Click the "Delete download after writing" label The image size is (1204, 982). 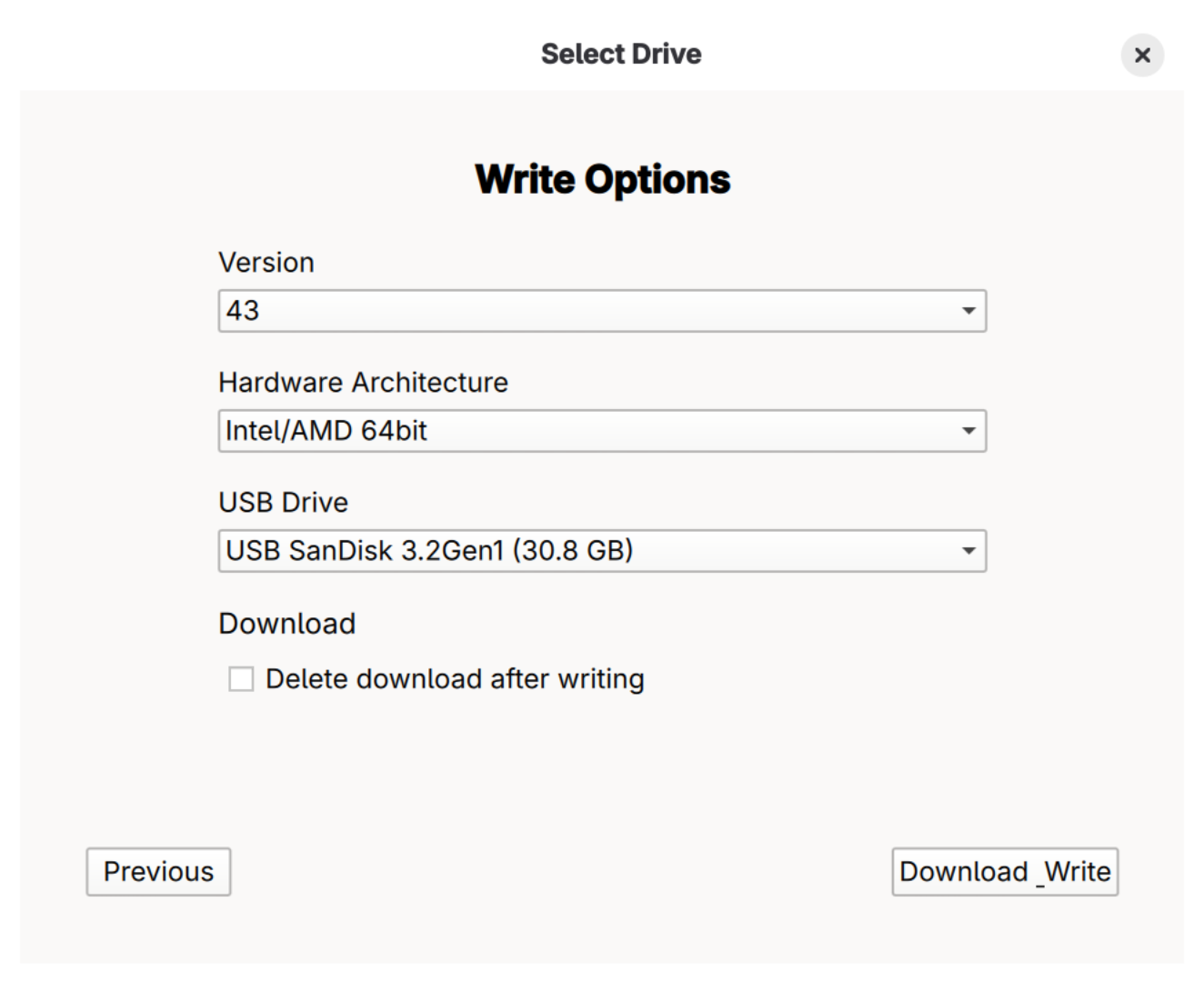click(455, 679)
